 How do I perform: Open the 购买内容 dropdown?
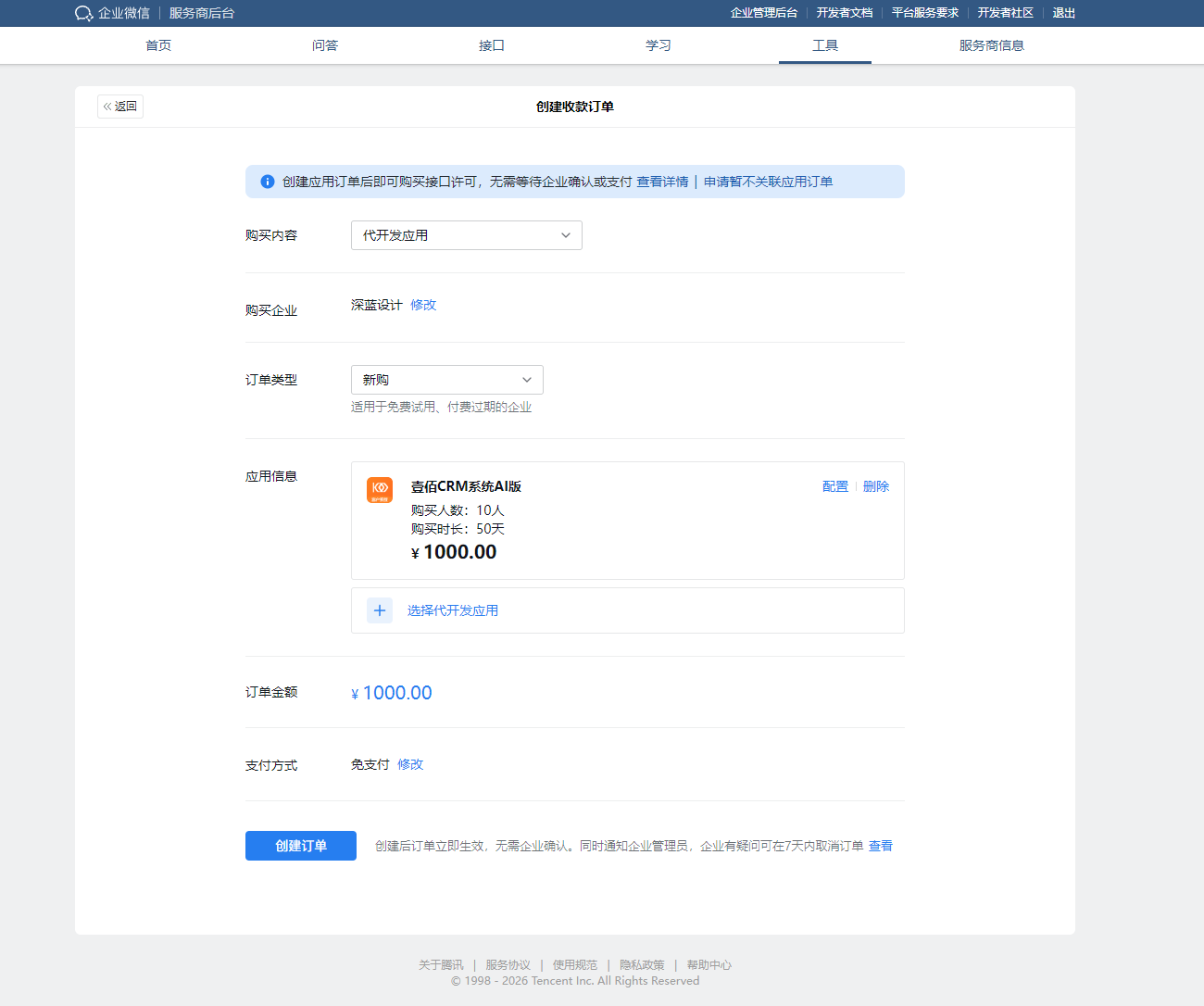[466, 235]
